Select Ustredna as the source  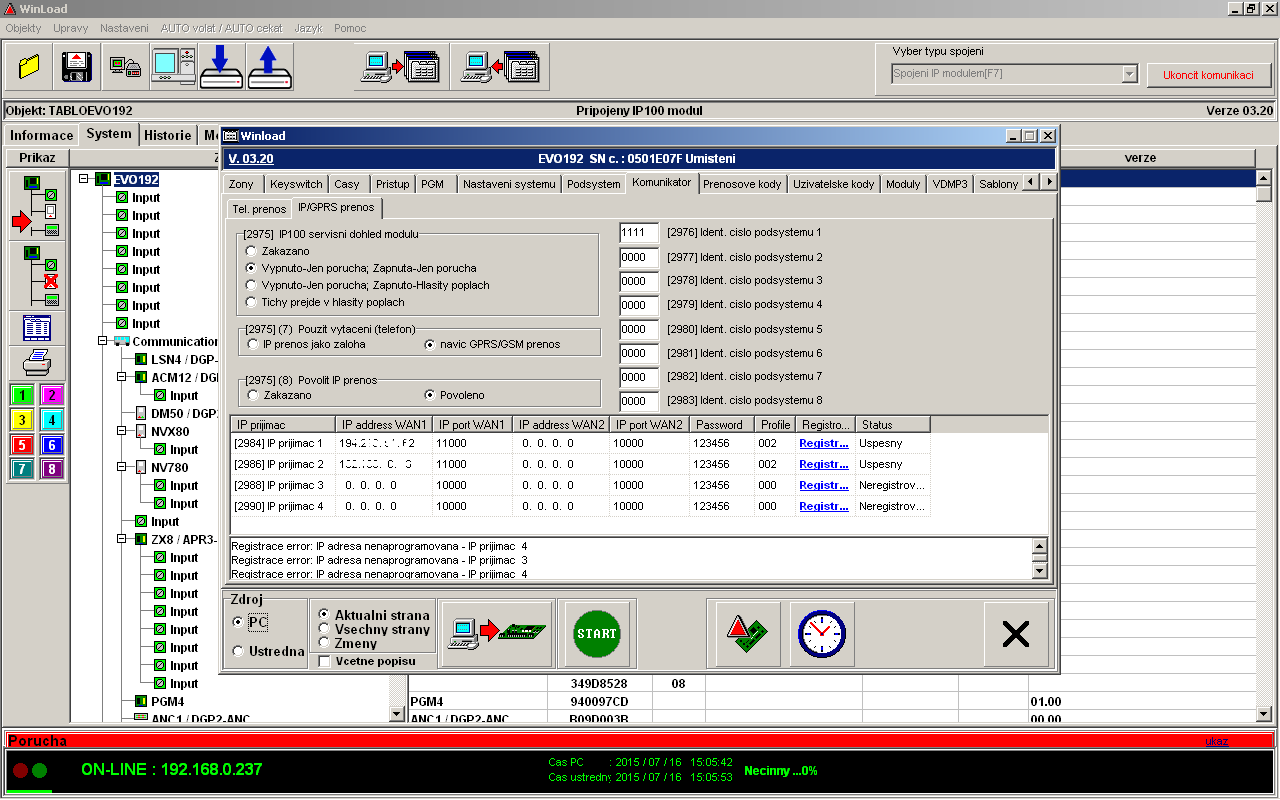point(237,651)
